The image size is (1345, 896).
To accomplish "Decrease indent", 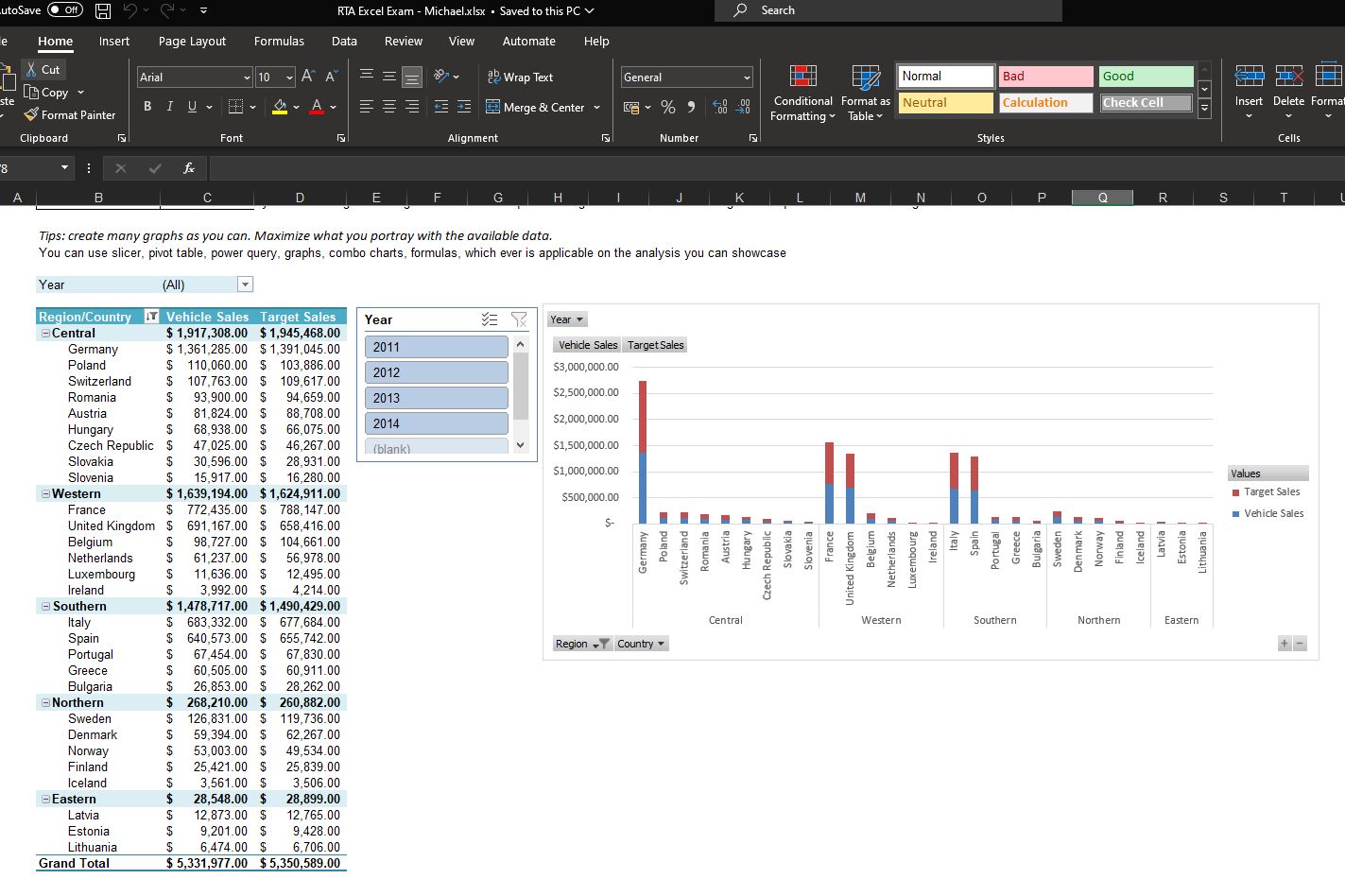I will 441,107.
